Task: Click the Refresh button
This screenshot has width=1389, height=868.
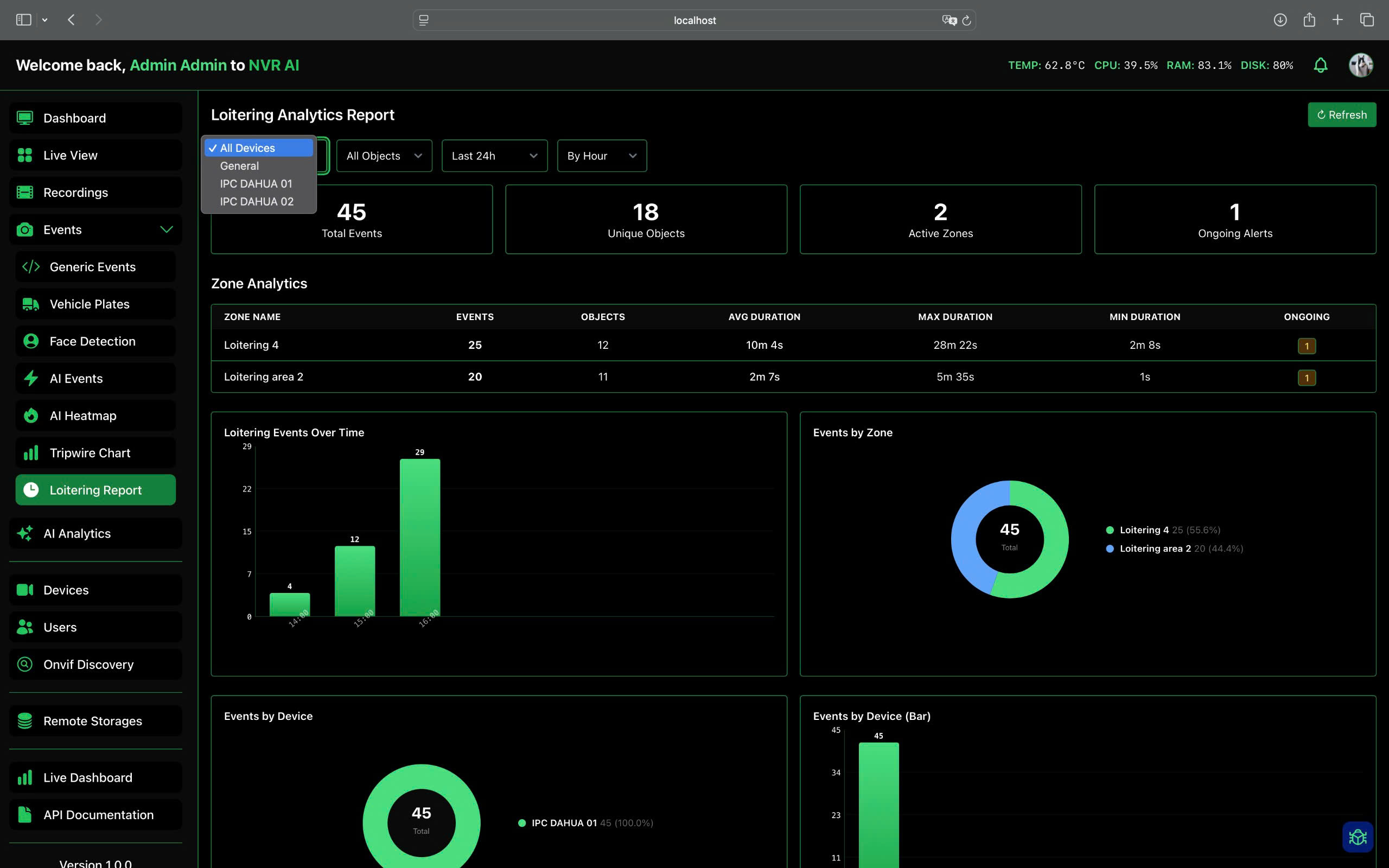Action: pos(1341,114)
